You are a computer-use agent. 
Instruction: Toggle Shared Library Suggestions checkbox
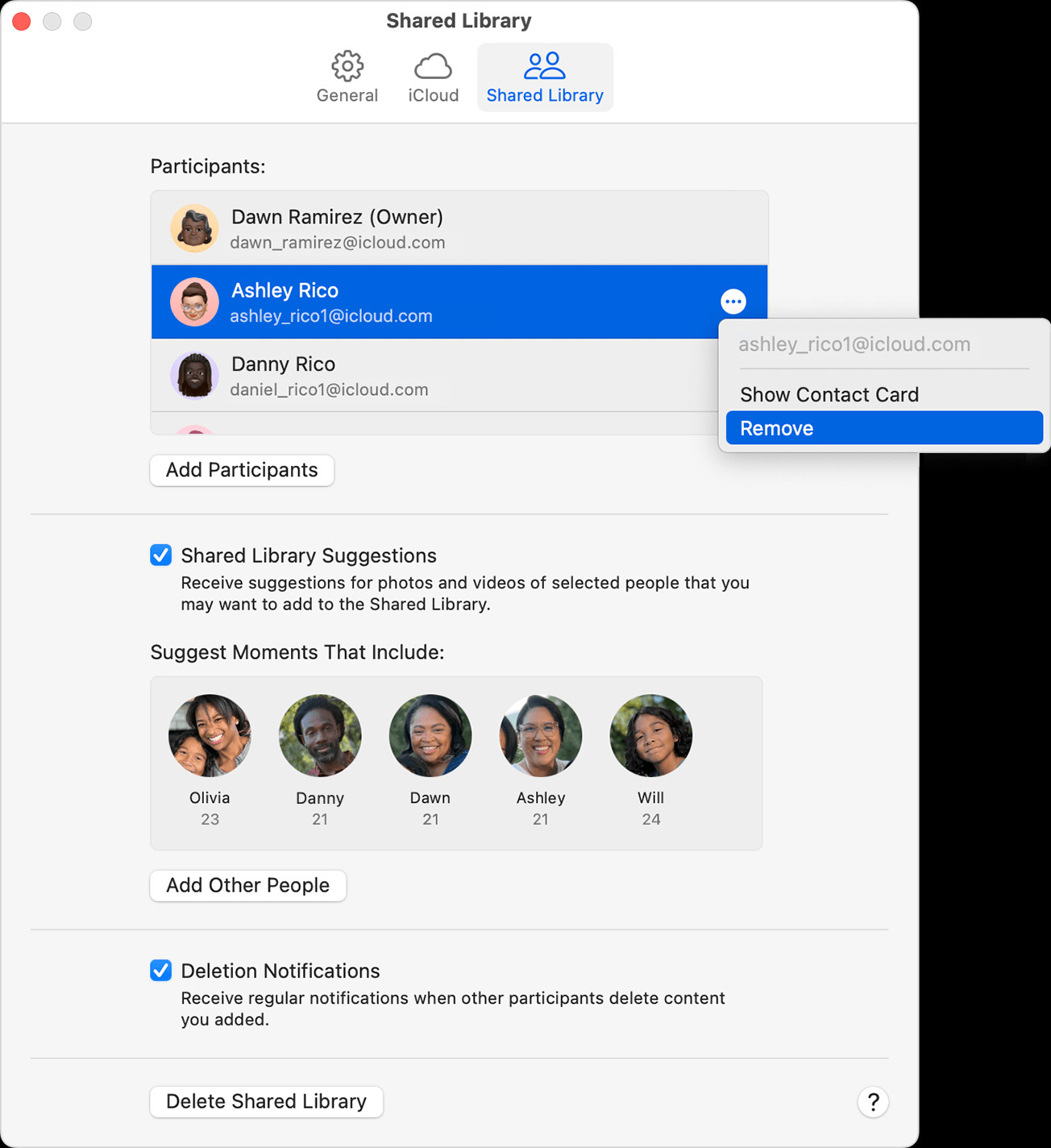[161, 555]
